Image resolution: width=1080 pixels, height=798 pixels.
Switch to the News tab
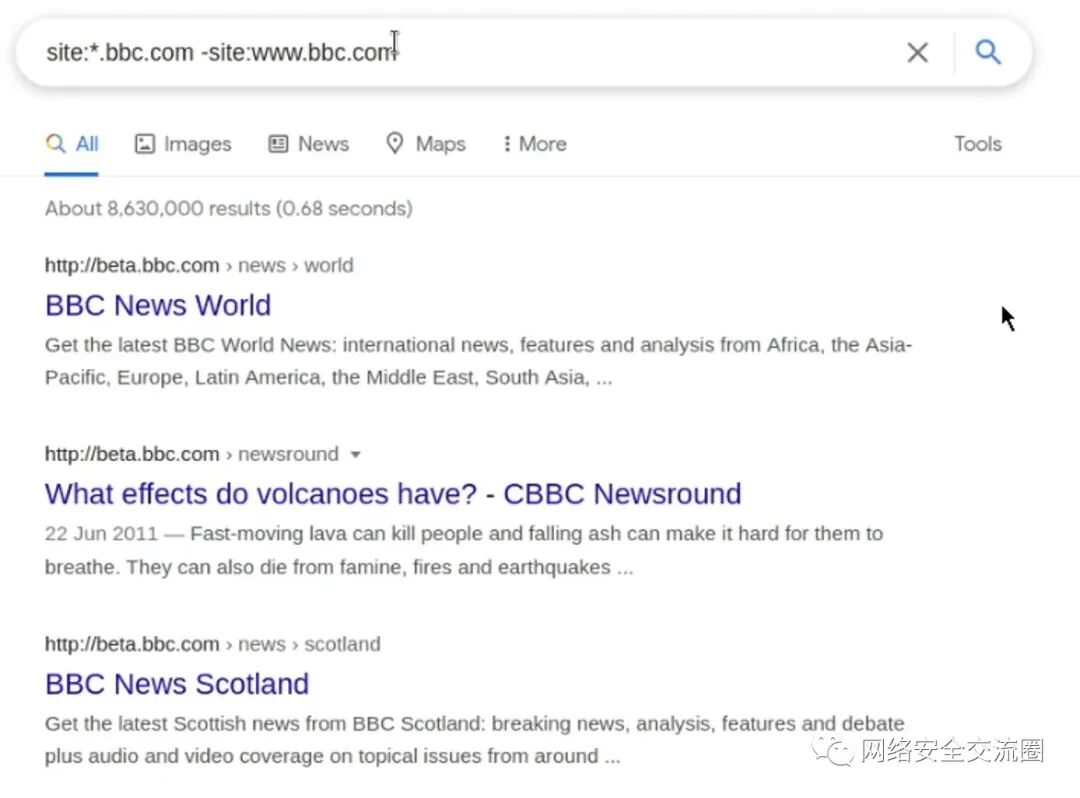click(x=309, y=144)
